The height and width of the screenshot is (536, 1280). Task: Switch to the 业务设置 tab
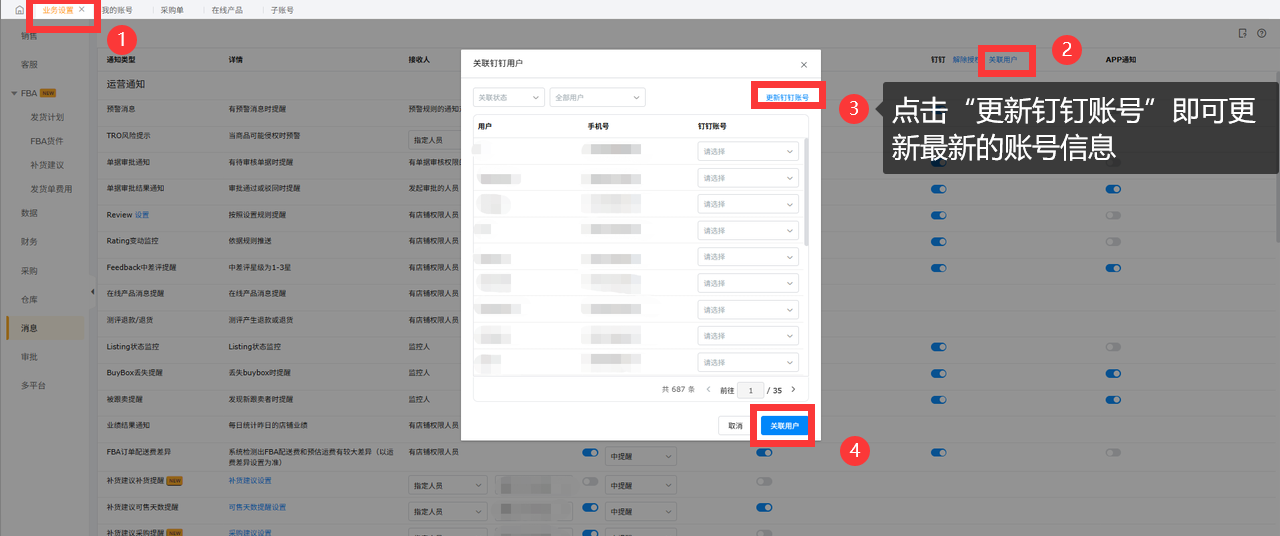pos(58,9)
